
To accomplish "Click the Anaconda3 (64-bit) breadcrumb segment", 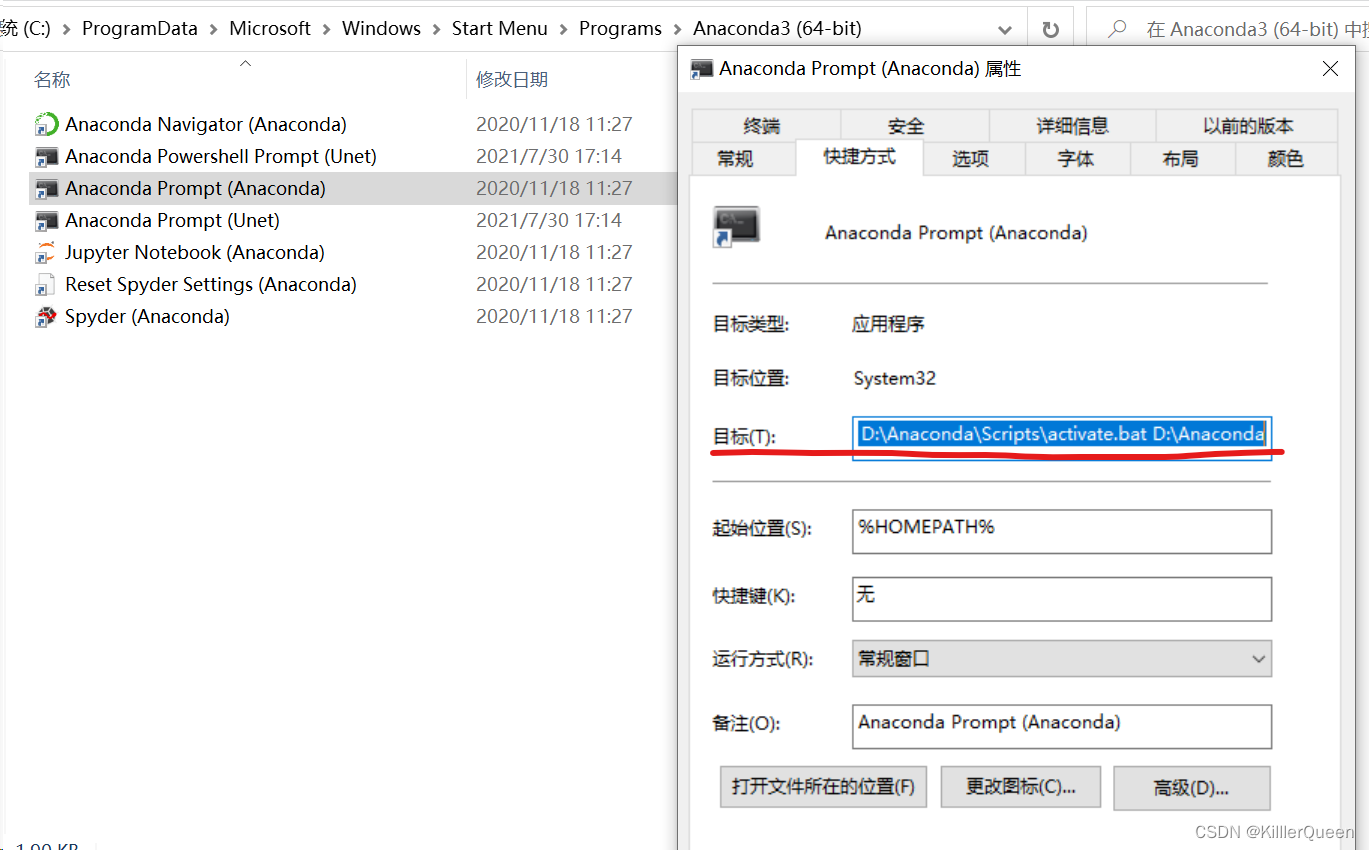I will tap(777, 29).
